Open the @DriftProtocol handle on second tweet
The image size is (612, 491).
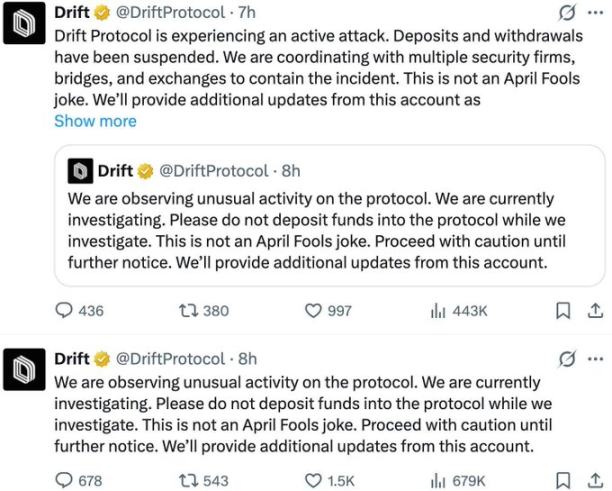pos(171,358)
